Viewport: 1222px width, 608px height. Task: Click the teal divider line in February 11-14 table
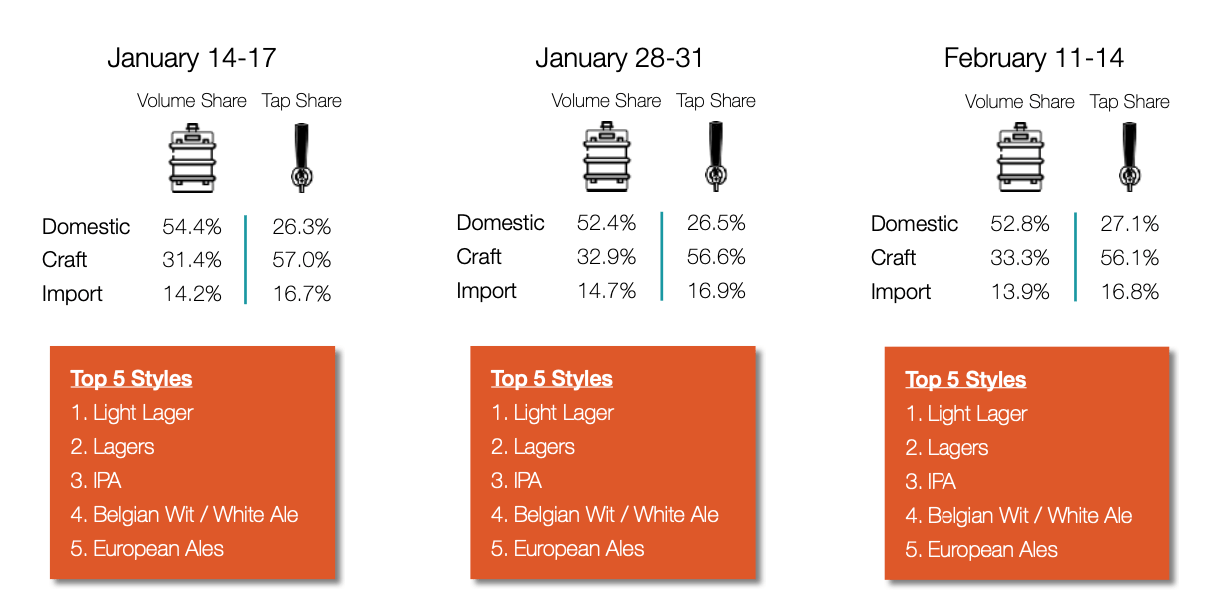[x=1075, y=257]
